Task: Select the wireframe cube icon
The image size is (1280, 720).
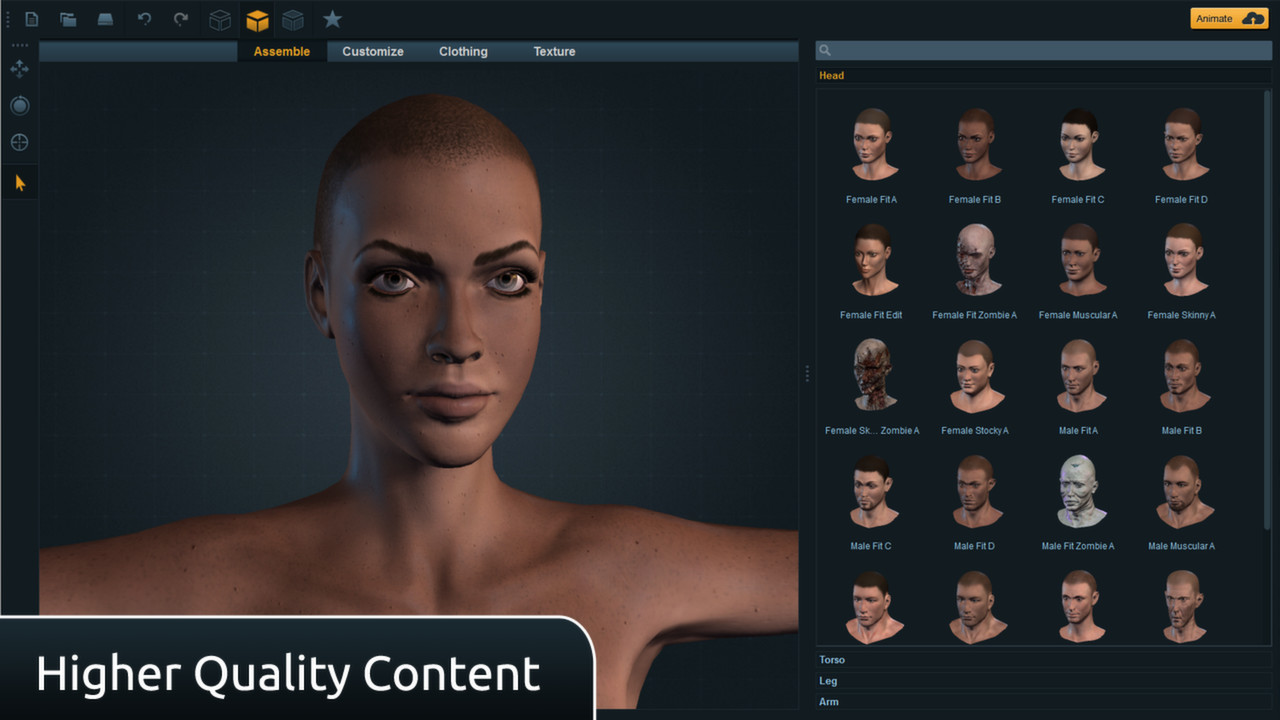Action: click(219, 18)
